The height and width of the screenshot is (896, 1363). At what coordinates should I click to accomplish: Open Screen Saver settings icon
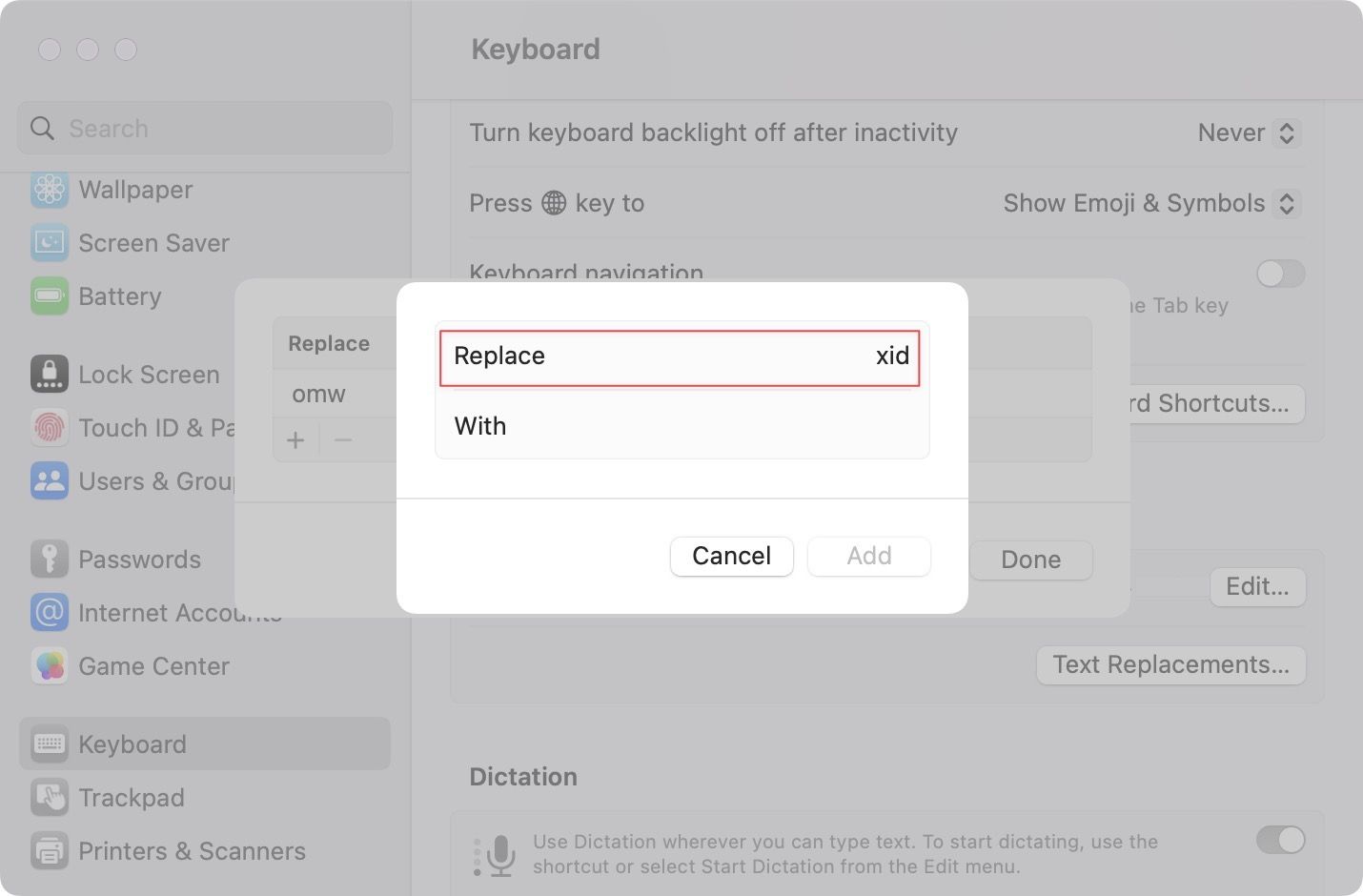tap(50, 243)
